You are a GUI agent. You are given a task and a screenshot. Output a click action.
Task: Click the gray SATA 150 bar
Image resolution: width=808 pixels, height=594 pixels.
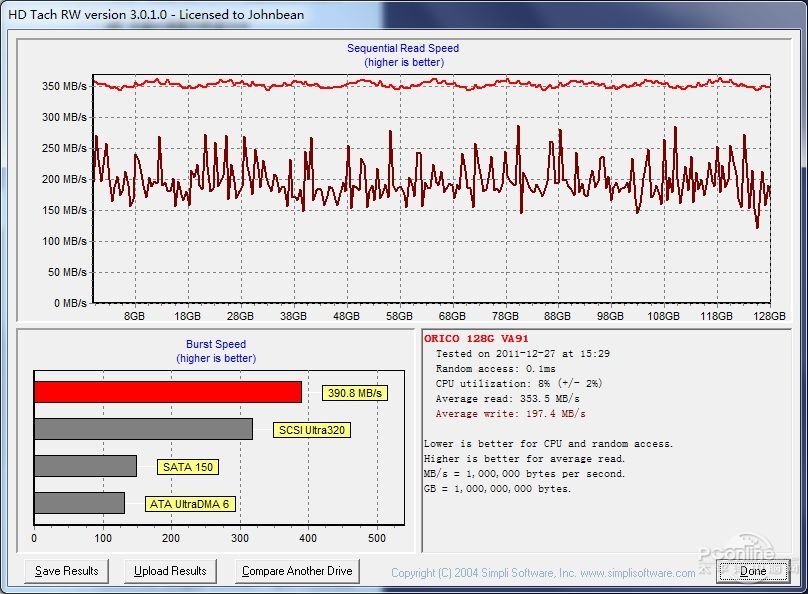click(86, 466)
